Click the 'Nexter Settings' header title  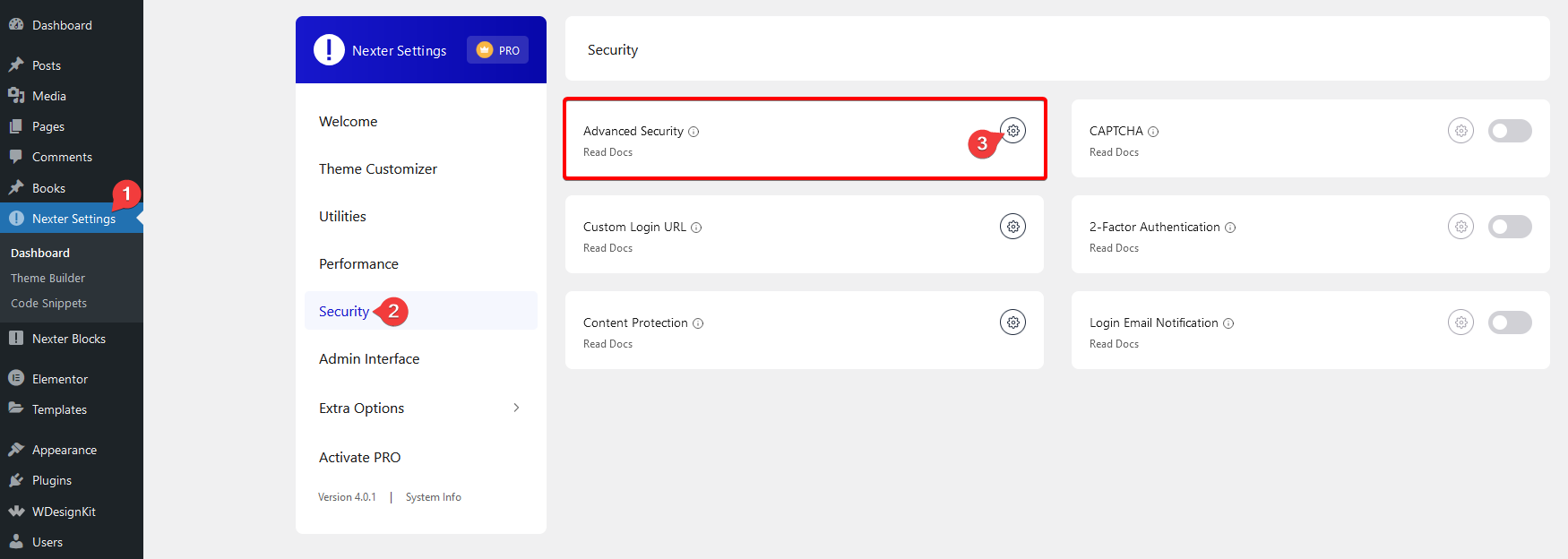[x=399, y=51]
